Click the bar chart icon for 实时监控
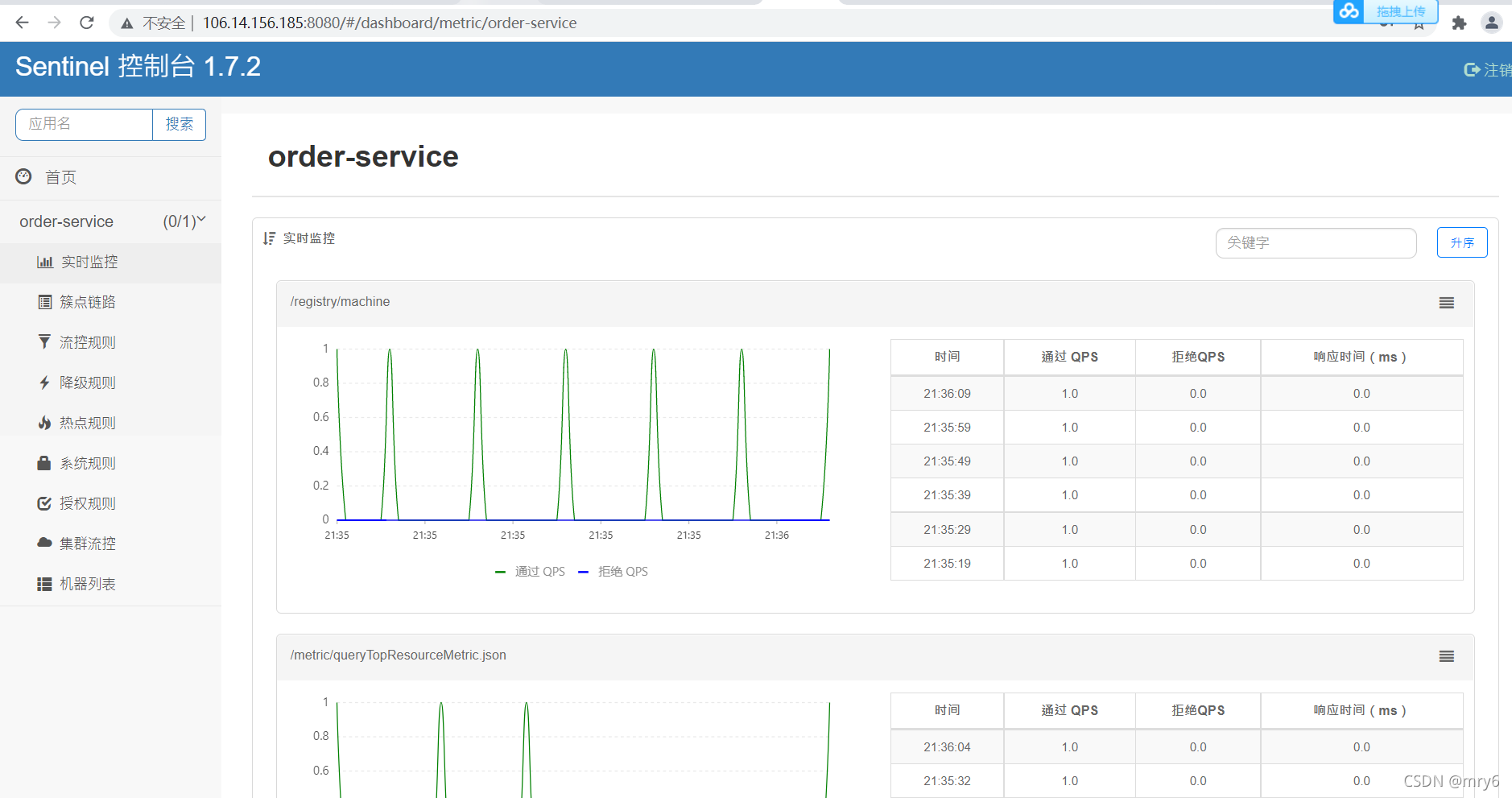Image resolution: width=1512 pixels, height=798 pixels. pos(45,263)
